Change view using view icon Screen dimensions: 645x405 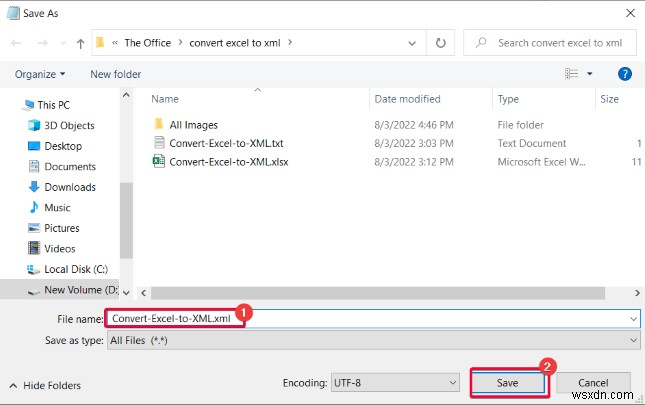tap(571, 74)
